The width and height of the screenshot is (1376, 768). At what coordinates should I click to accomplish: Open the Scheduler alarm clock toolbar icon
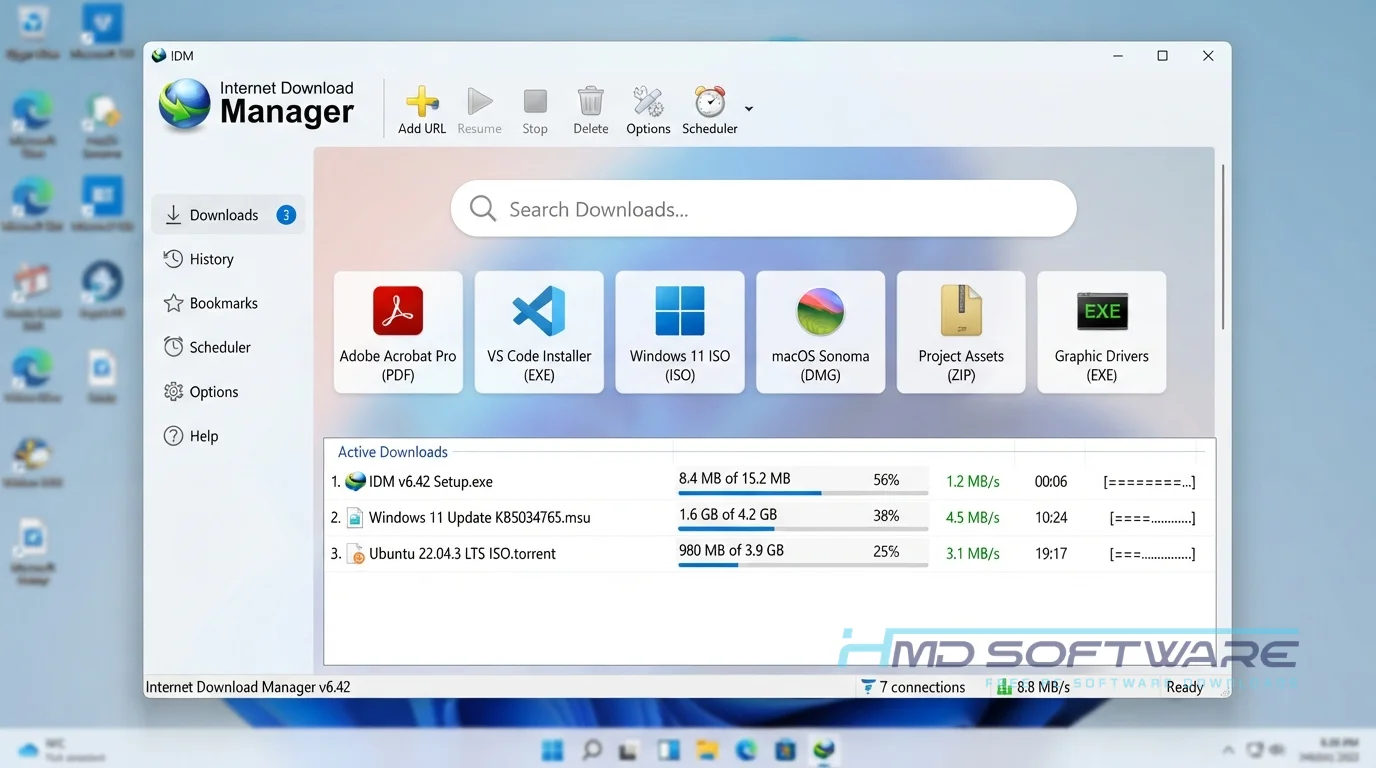(710, 101)
